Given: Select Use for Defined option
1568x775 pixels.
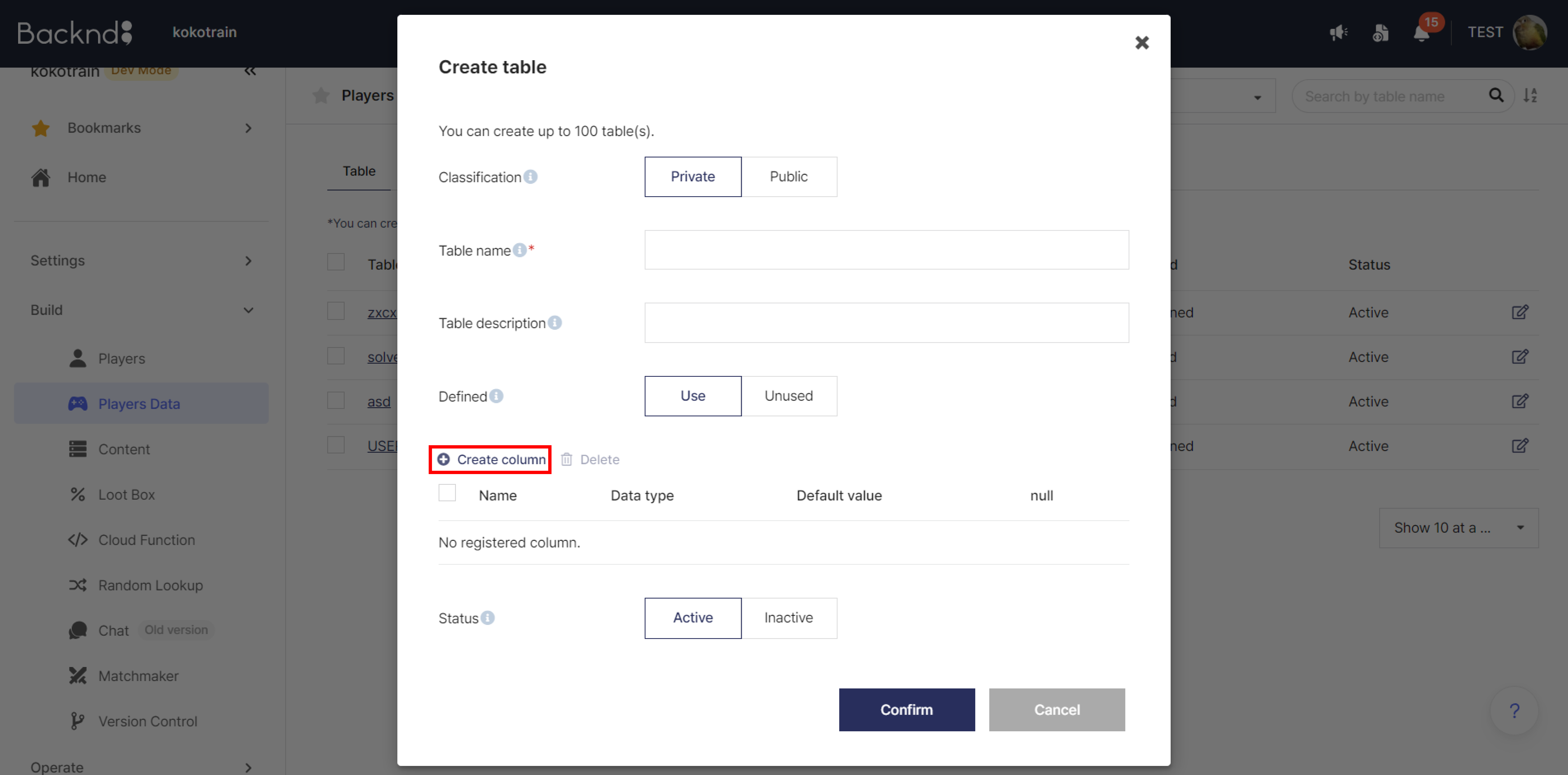Looking at the screenshot, I should point(693,396).
